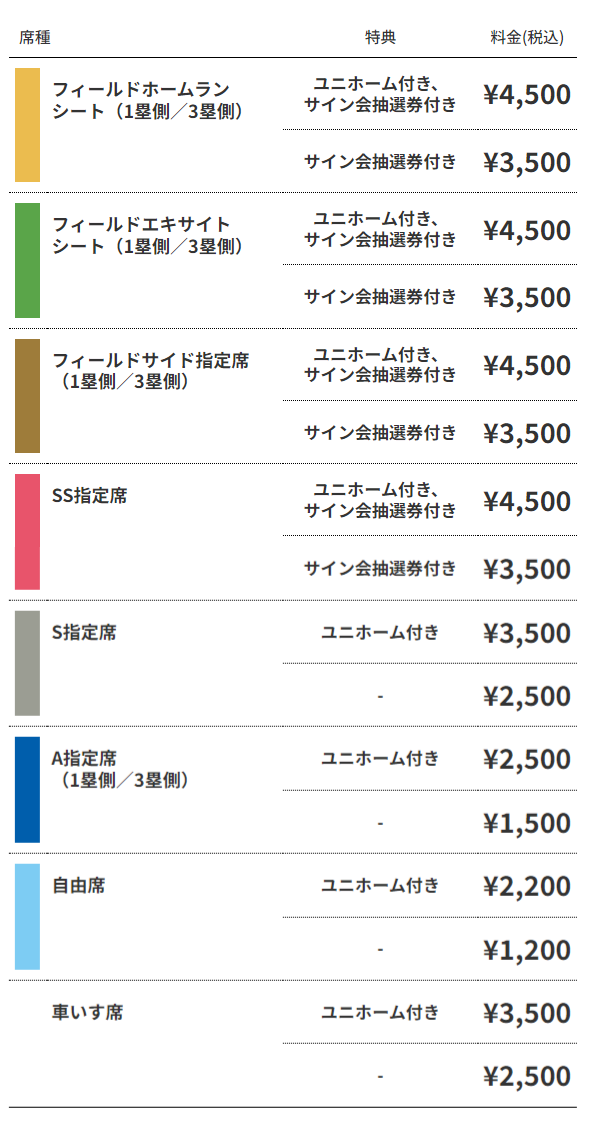Click the green フィールドエキサイトシート color swatch

(27, 260)
